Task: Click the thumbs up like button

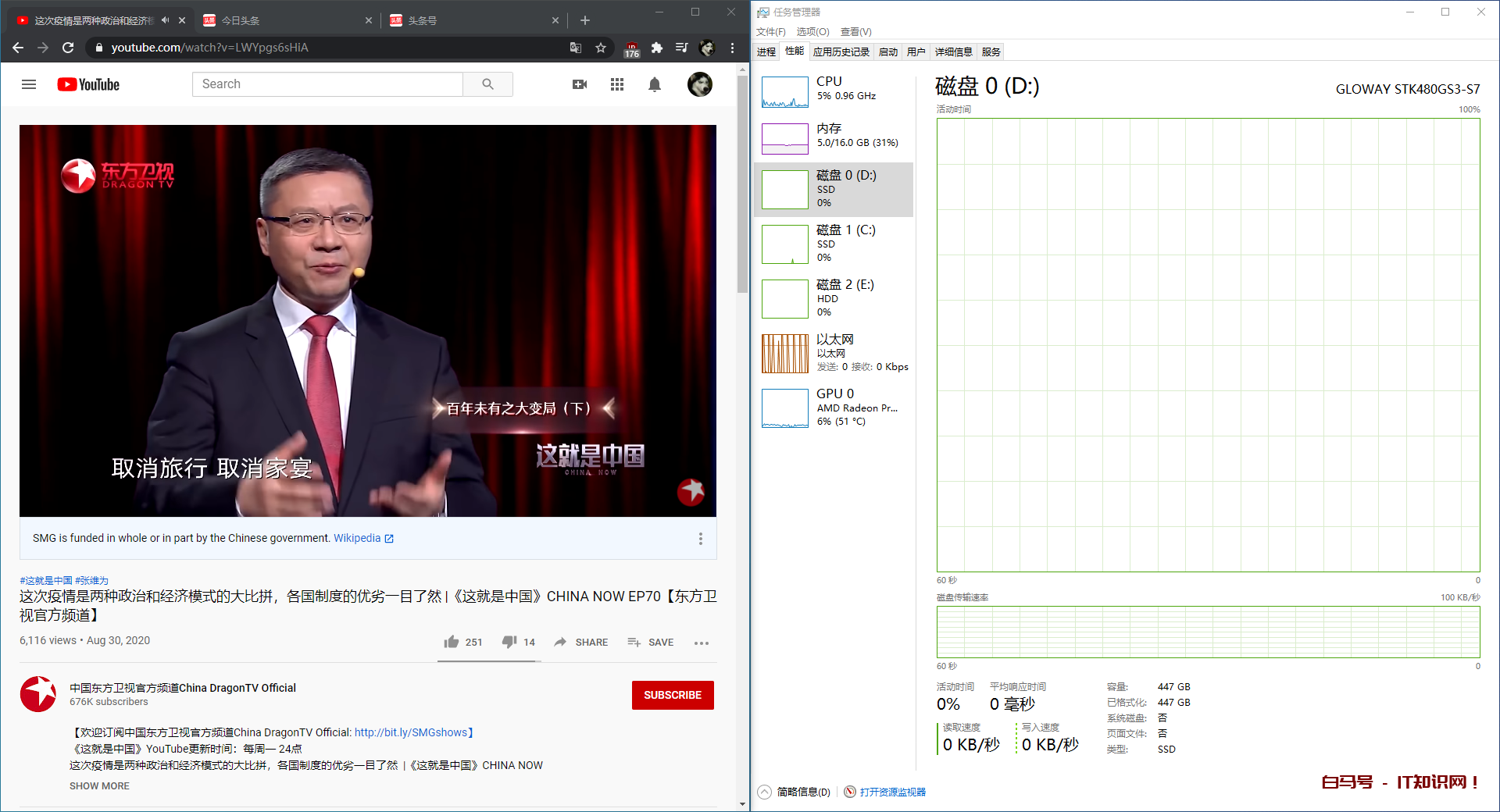Action: click(x=452, y=642)
